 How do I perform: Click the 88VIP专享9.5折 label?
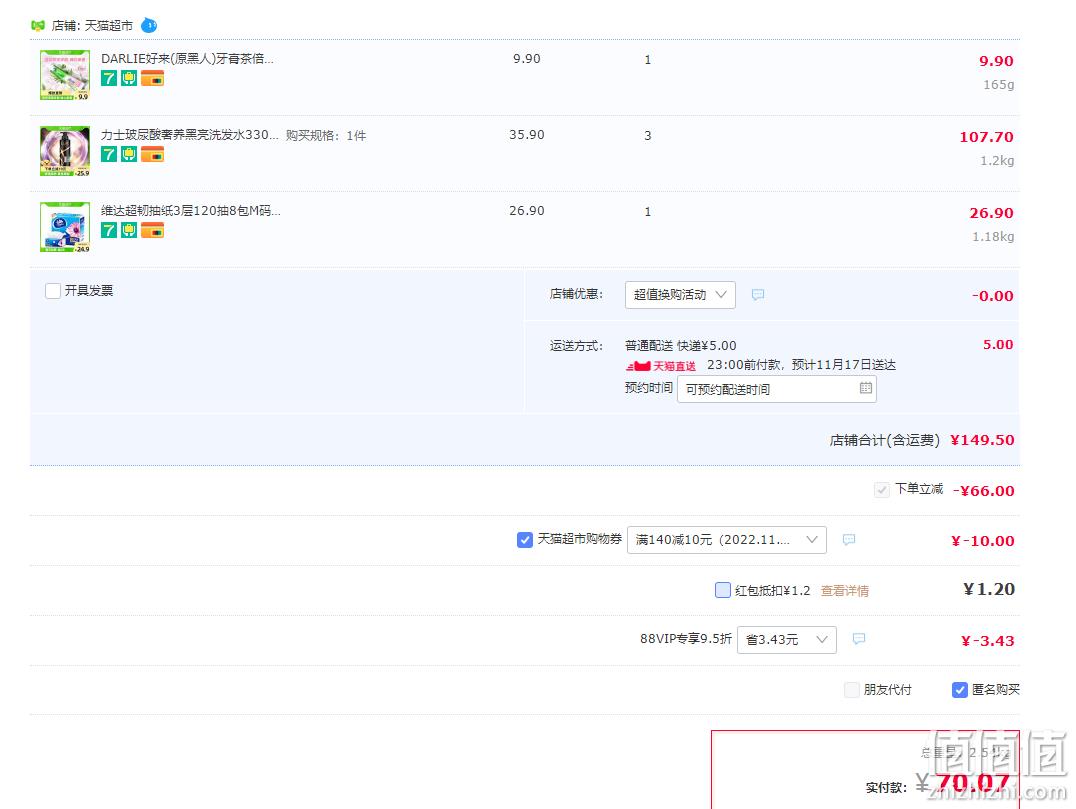click(x=686, y=639)
